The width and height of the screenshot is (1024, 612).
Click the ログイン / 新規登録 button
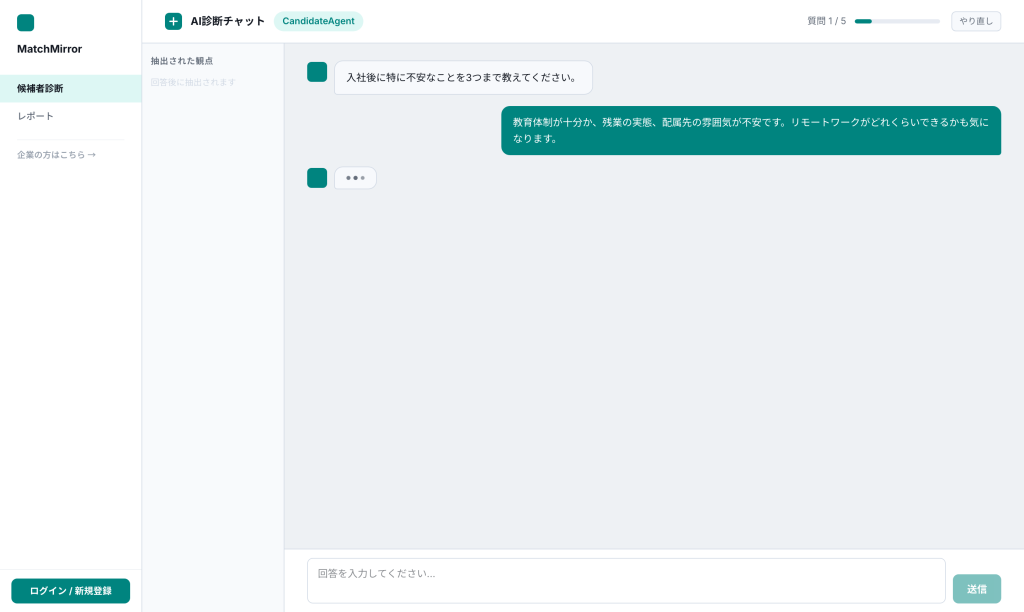coord(71,591)
